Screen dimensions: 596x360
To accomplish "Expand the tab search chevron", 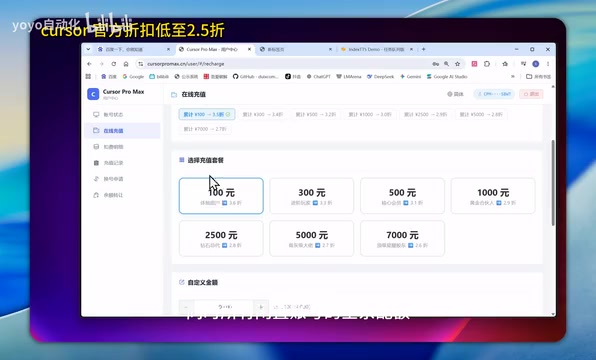I will click(88, 49).
